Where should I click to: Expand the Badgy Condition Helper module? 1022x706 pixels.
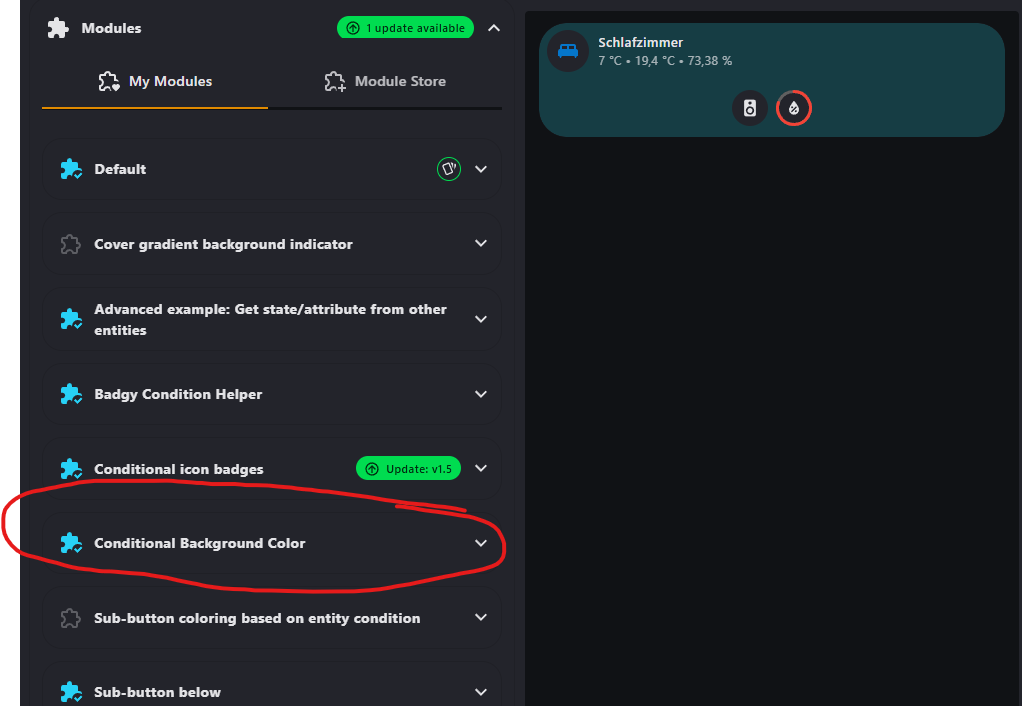pyautogui.click(x=481, y=394)
